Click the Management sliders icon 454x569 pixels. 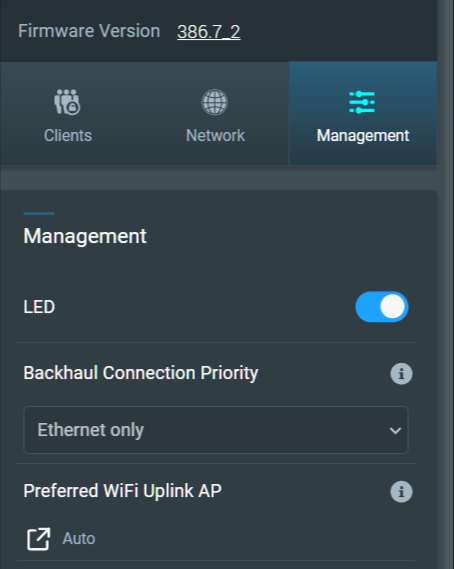tap(362, 102)
